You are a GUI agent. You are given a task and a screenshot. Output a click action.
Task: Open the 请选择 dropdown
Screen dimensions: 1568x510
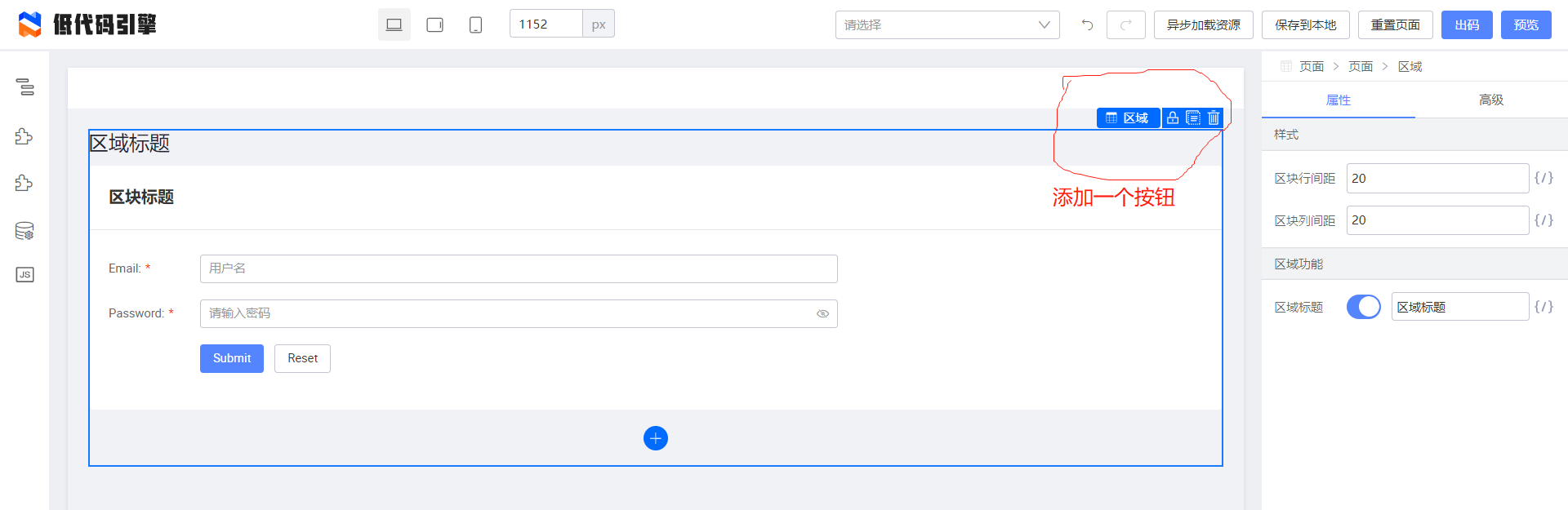coord(947,24)
